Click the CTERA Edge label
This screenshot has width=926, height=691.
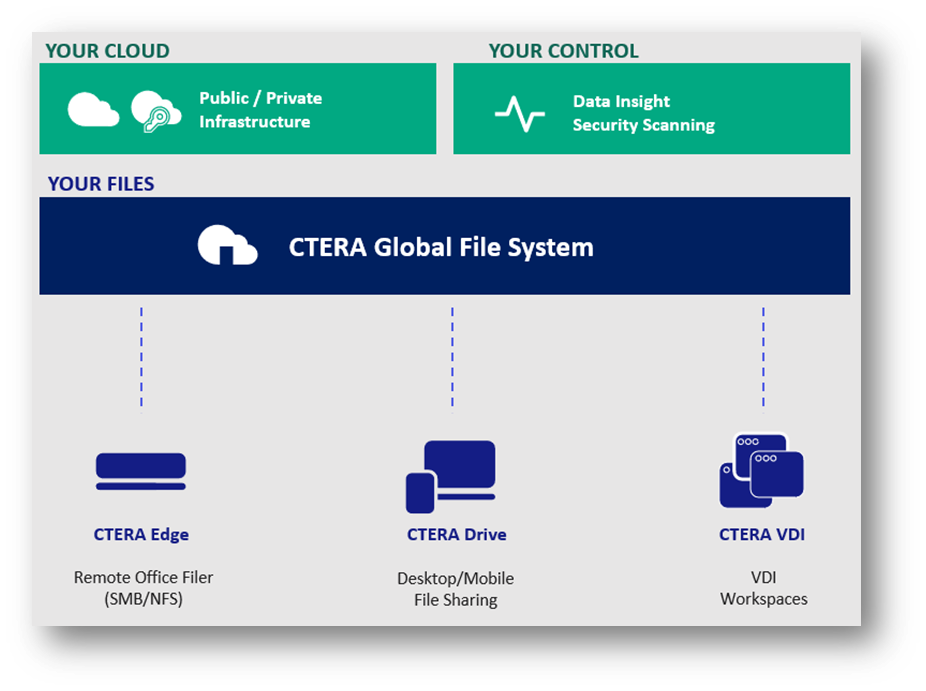[x=141, y=534]
